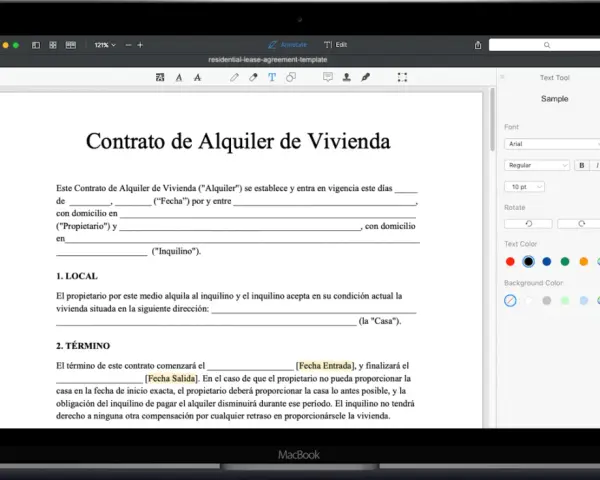Choose the white background color
The width and height of the screenshot is (600, 480).
(528, 300)
